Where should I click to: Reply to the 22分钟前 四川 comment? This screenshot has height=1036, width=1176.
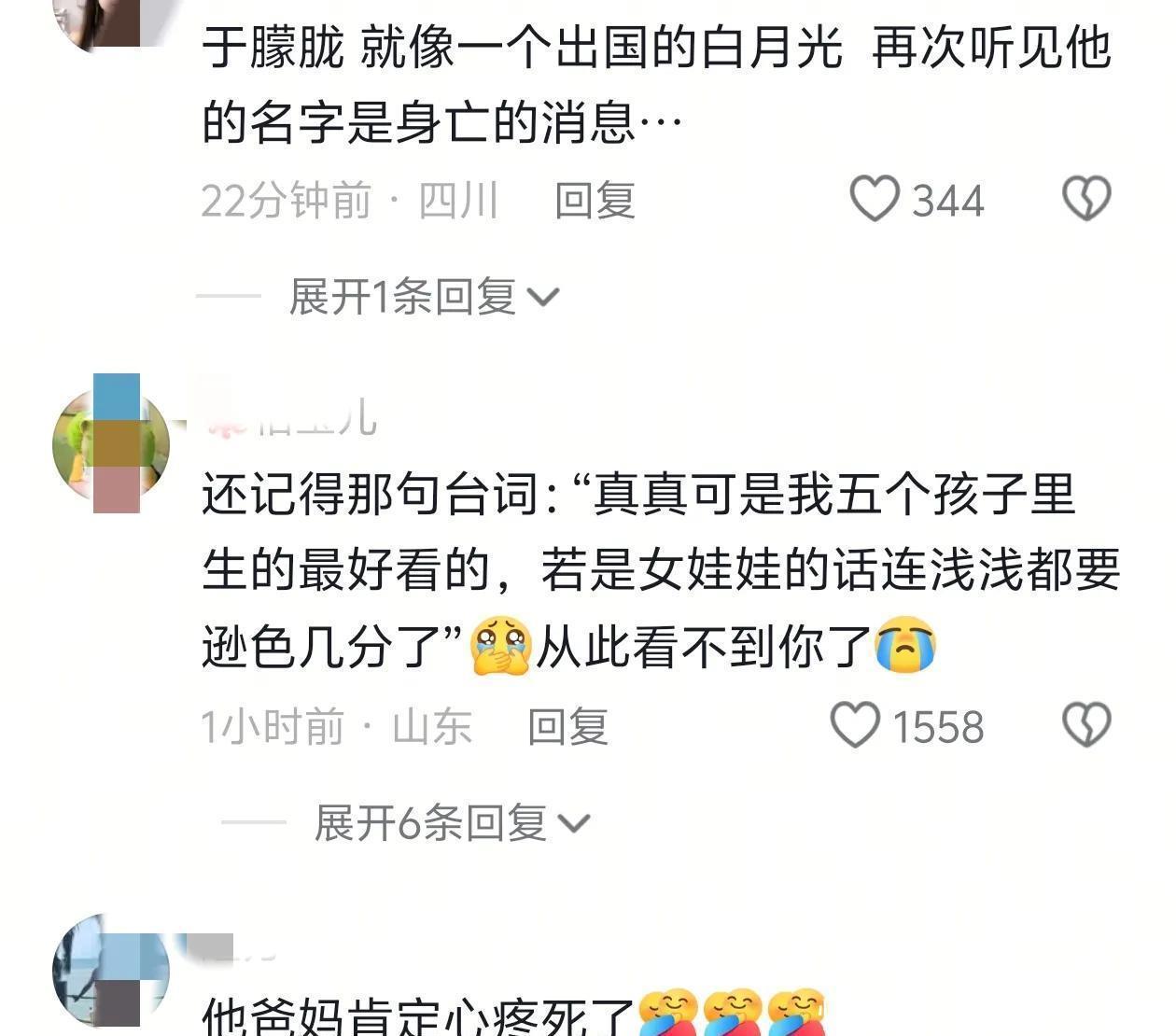click(595, 200)
